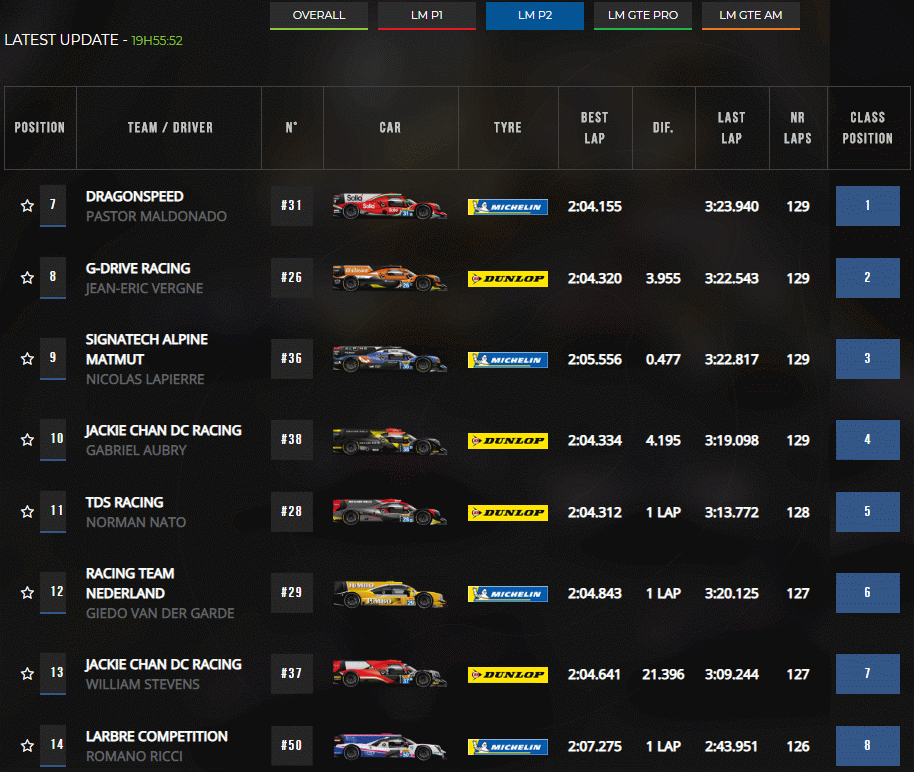This screenshot has width=914, height=772.
Task: Click class position 1 blue box
Action: point(867,206)
